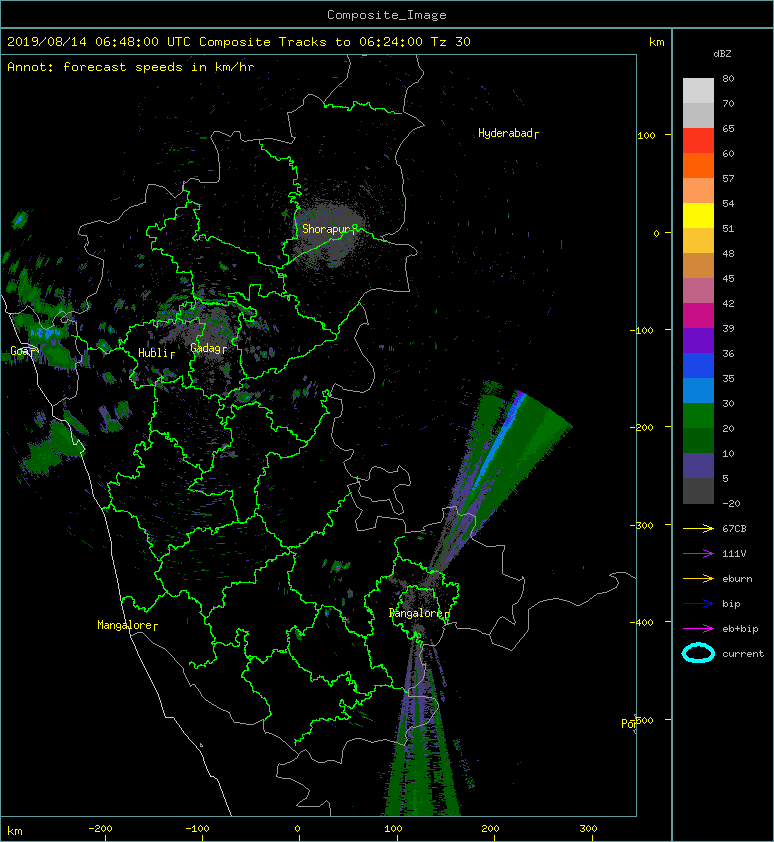Select the eburn yellow arrow legend icon
The width and height of the screenshot is (774, 842).
pyautogui.click(x=698, y=579)
